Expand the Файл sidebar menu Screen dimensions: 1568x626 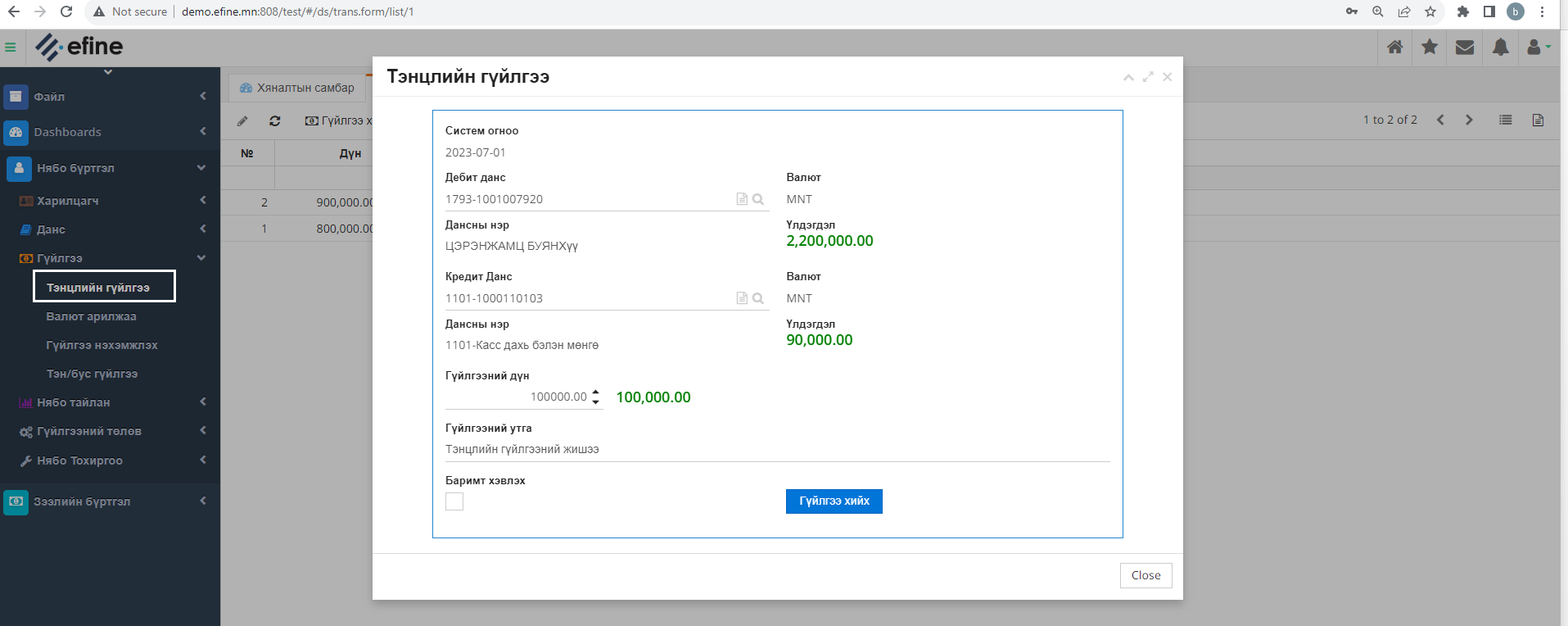[110, 97]
